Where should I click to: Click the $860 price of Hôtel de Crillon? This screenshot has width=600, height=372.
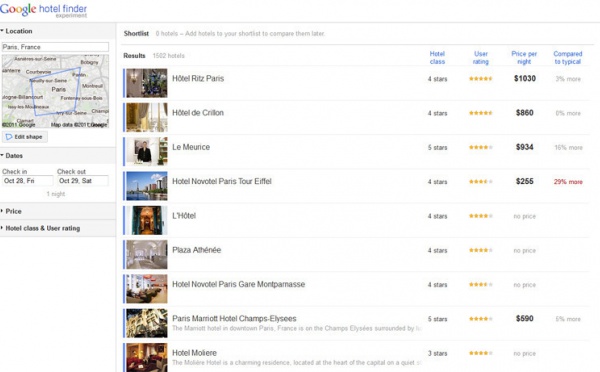pyautogui.click(x=525, y=113)
